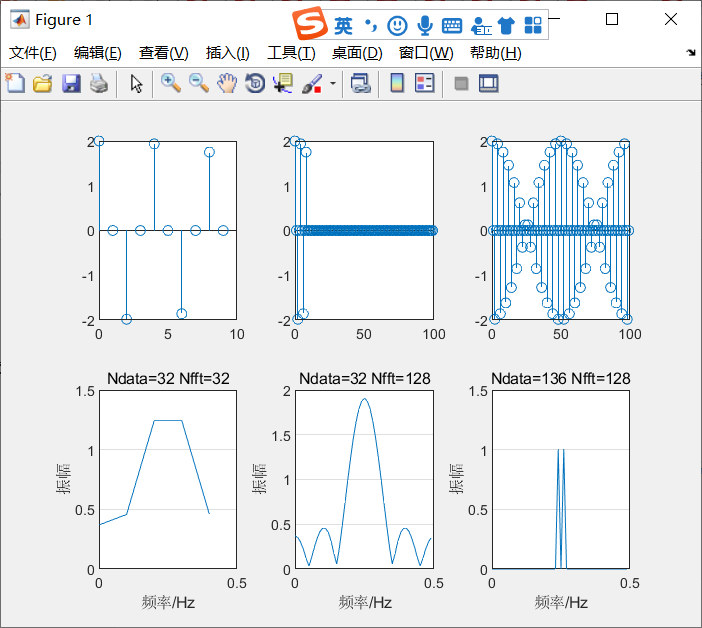
Task: Open the 窗口(W) menu
Action: point(426,53)
